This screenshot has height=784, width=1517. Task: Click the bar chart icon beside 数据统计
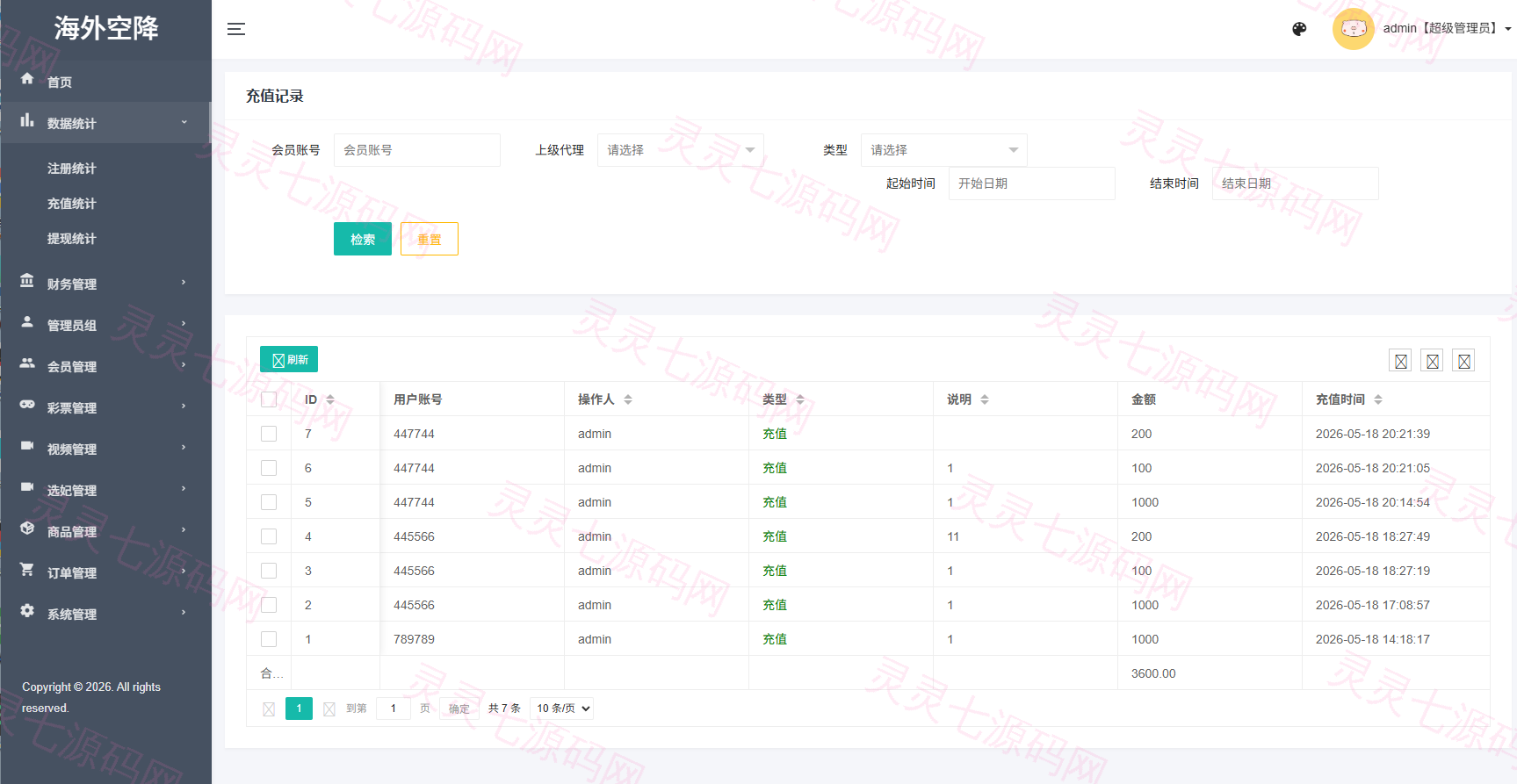click(27, 120)
